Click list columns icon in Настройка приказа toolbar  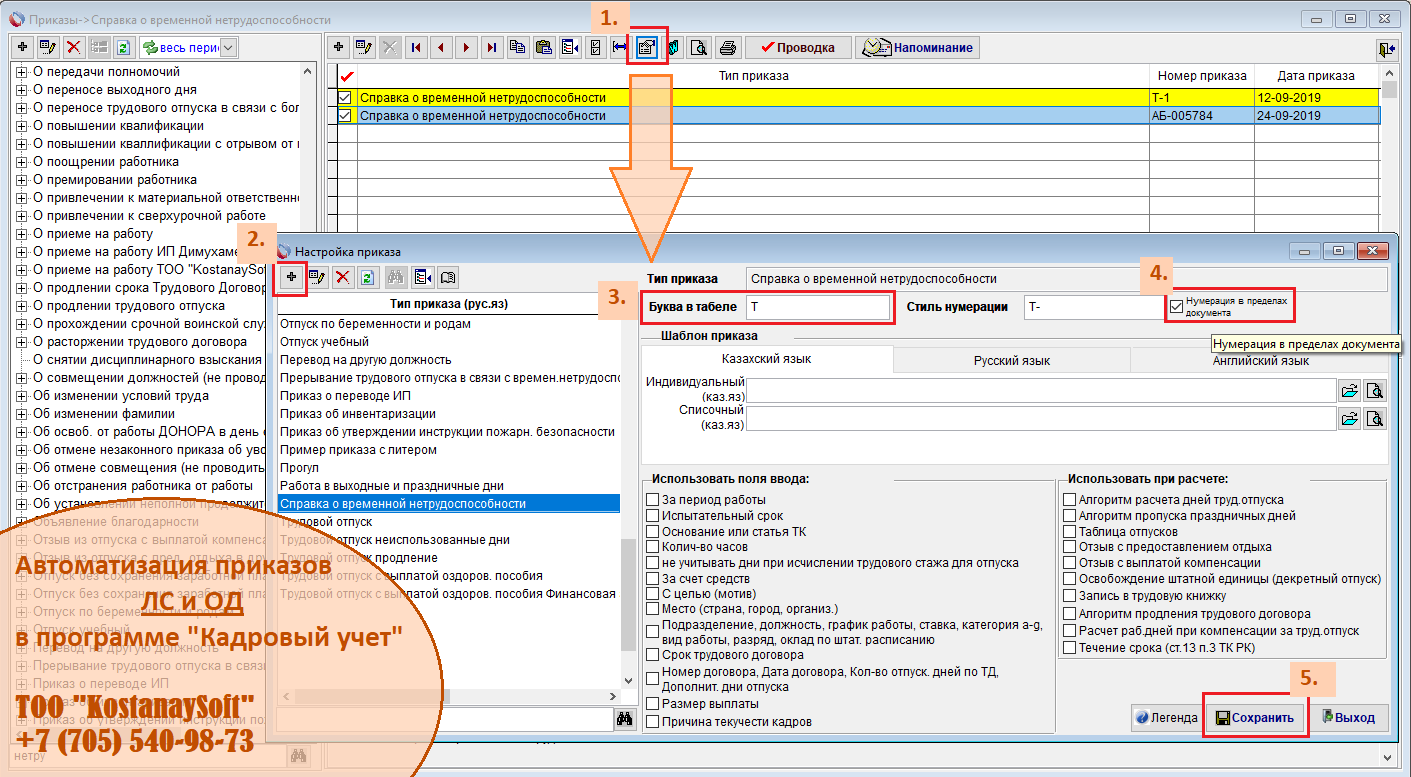pos(422,277)
